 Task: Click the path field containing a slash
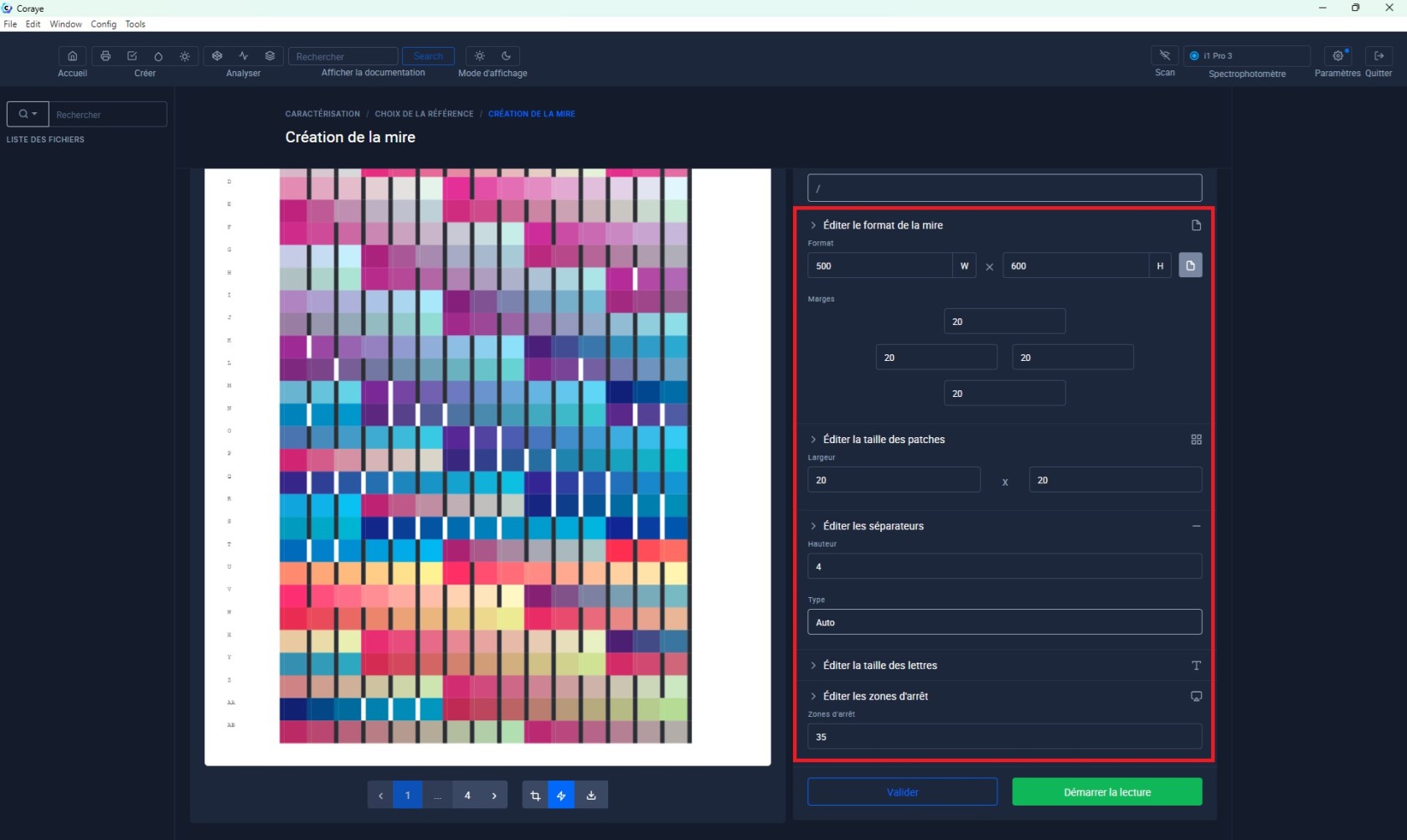point(1004,188)
